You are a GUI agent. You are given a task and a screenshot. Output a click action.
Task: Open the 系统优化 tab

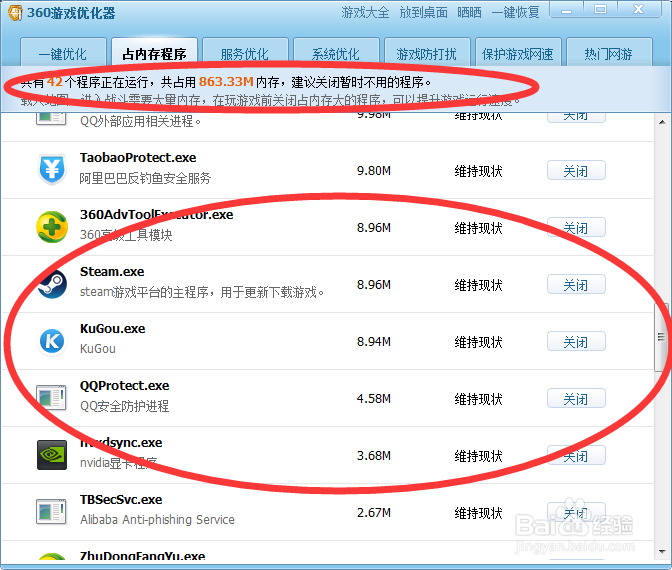336,54
